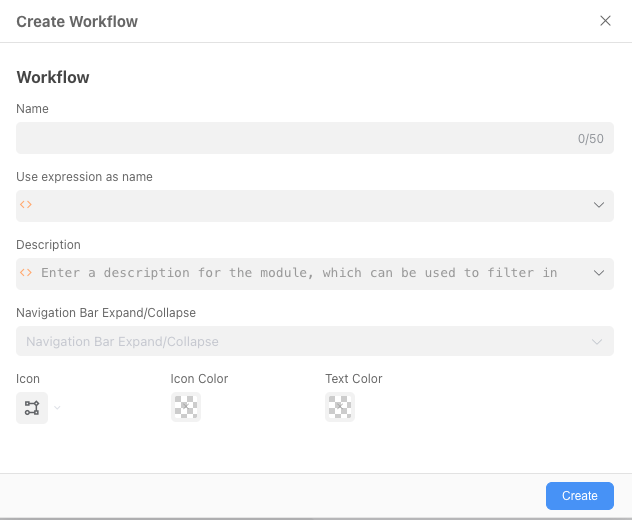The width and height of the screenshot is (632, 520).
Task: Expand the Use expression as name dropdown arrow
Action: tap(599, 205)
